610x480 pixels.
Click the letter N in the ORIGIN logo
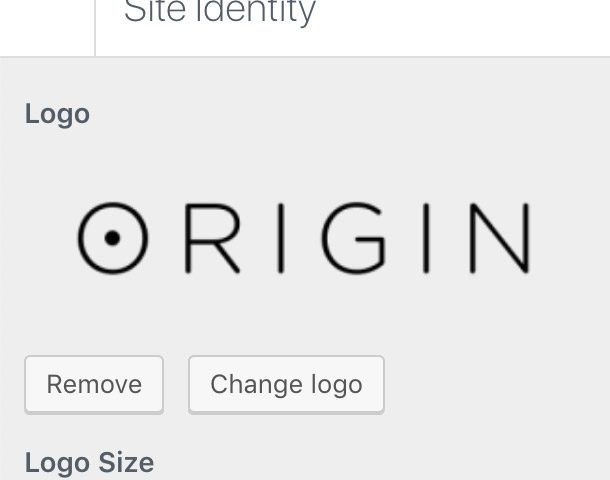[x=500, y=238]
